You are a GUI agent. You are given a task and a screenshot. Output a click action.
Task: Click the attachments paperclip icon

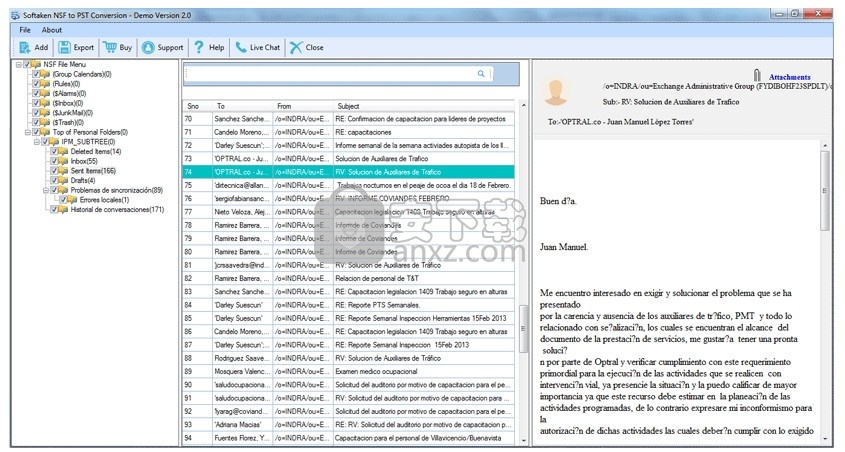click(x=757, y=75)
